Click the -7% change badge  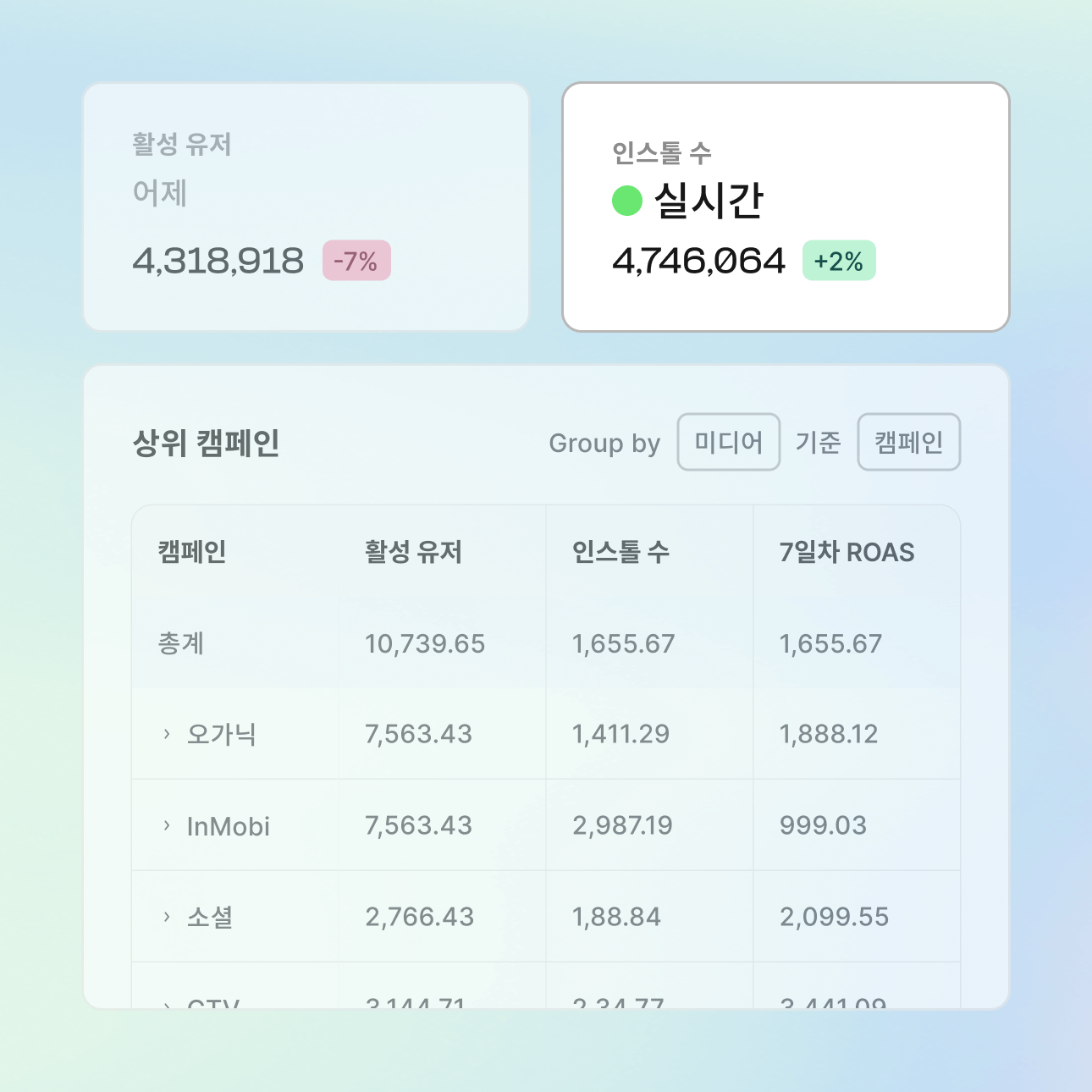coord(356,261)
